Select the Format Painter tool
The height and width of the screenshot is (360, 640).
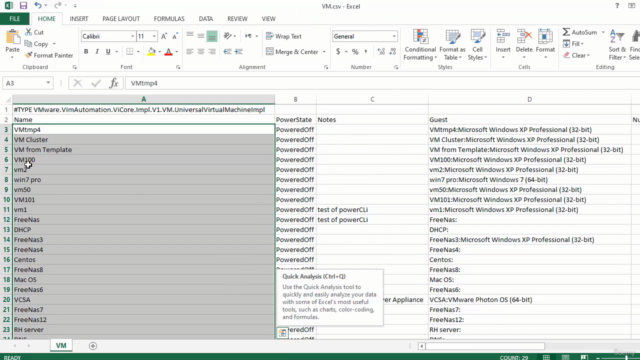[49, 55]
